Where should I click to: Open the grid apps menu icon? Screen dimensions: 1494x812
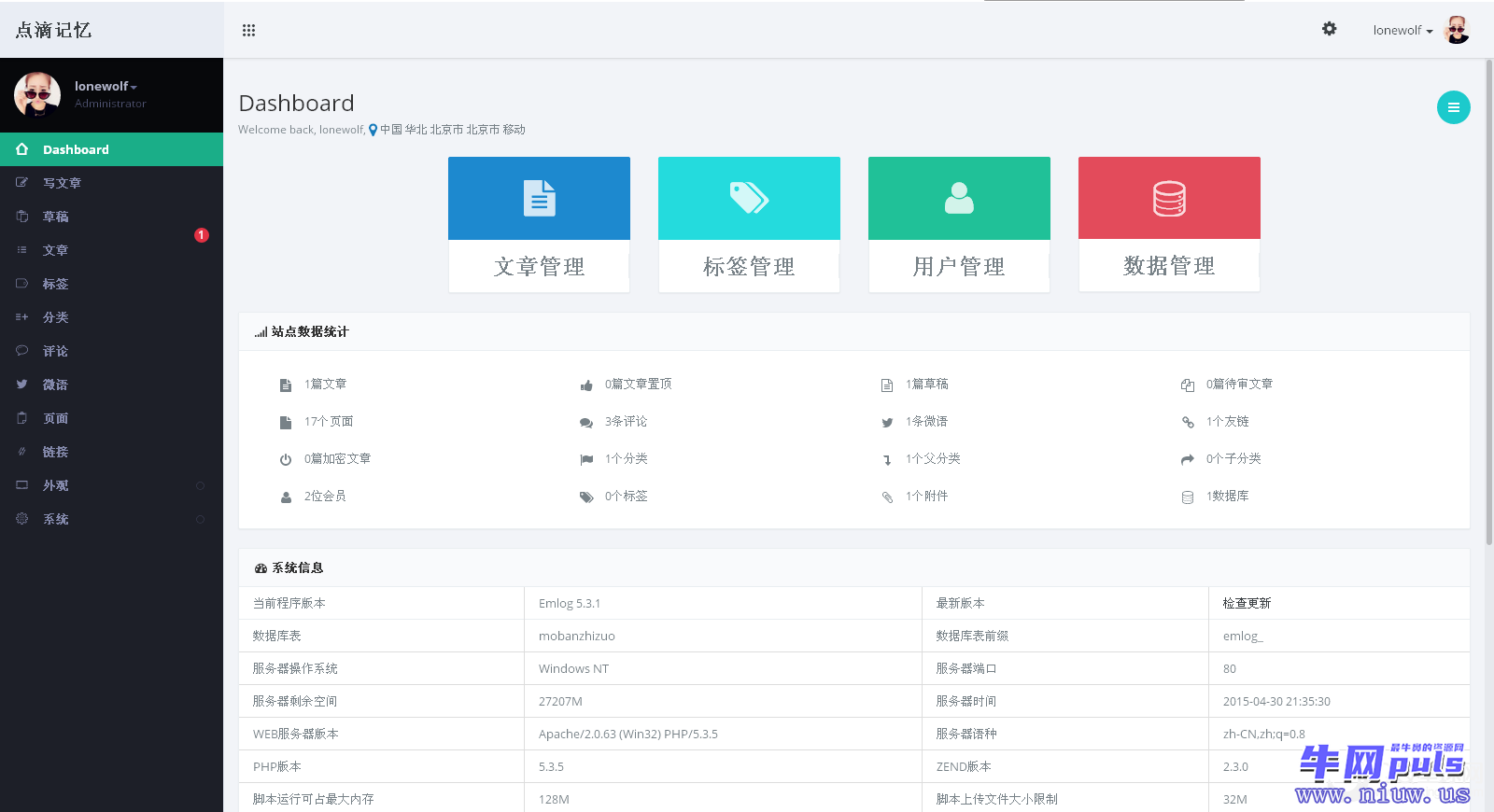coord(248,30)
